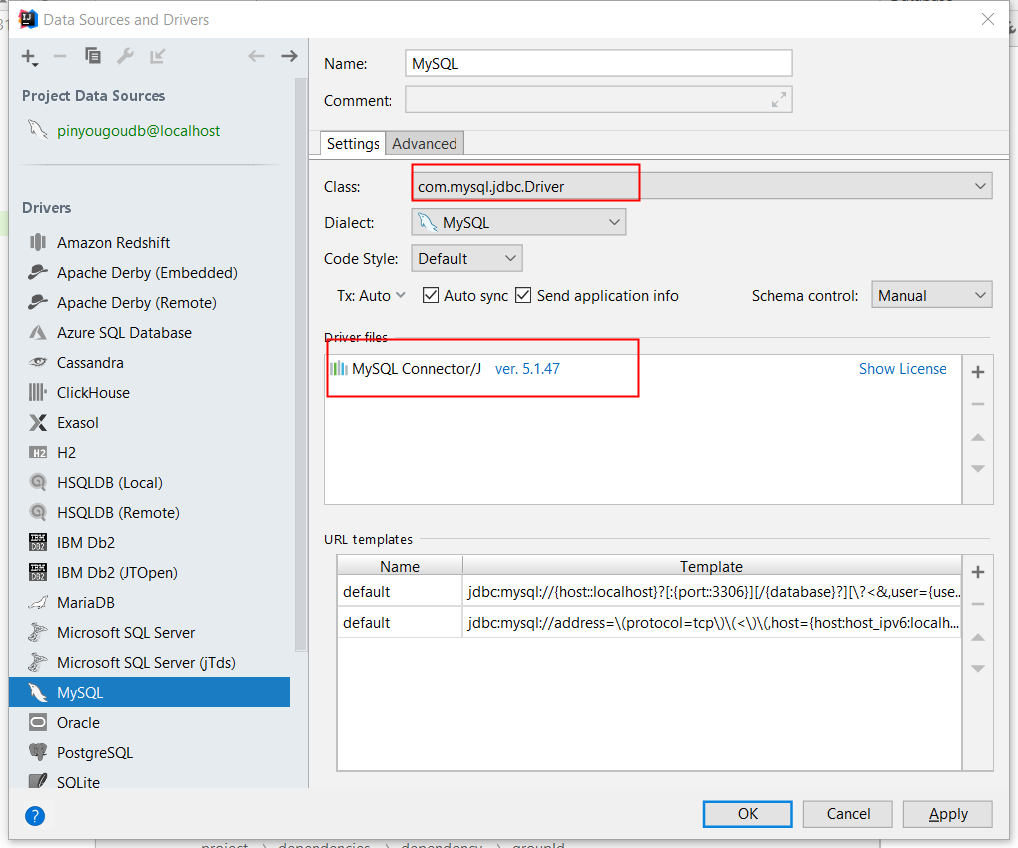This screenshot has width=1018, height=848.
Task: Remove URL template with minus
Action: (978, 604)
